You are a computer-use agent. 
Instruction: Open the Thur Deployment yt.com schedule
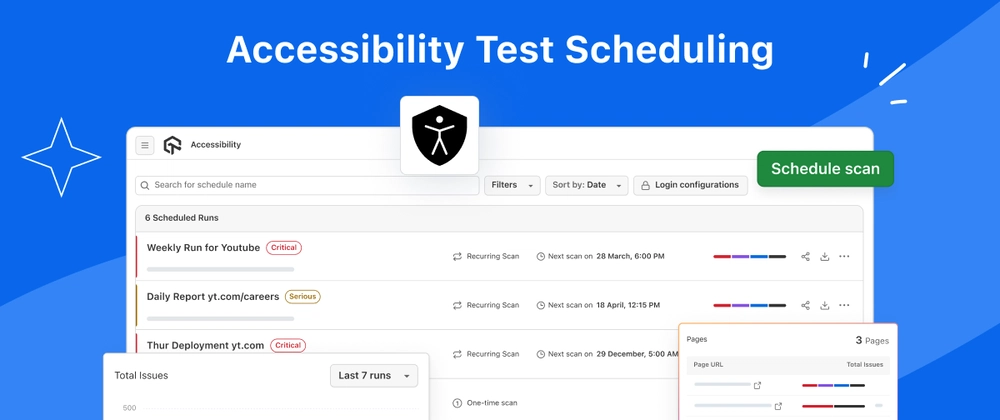[205, 345]
